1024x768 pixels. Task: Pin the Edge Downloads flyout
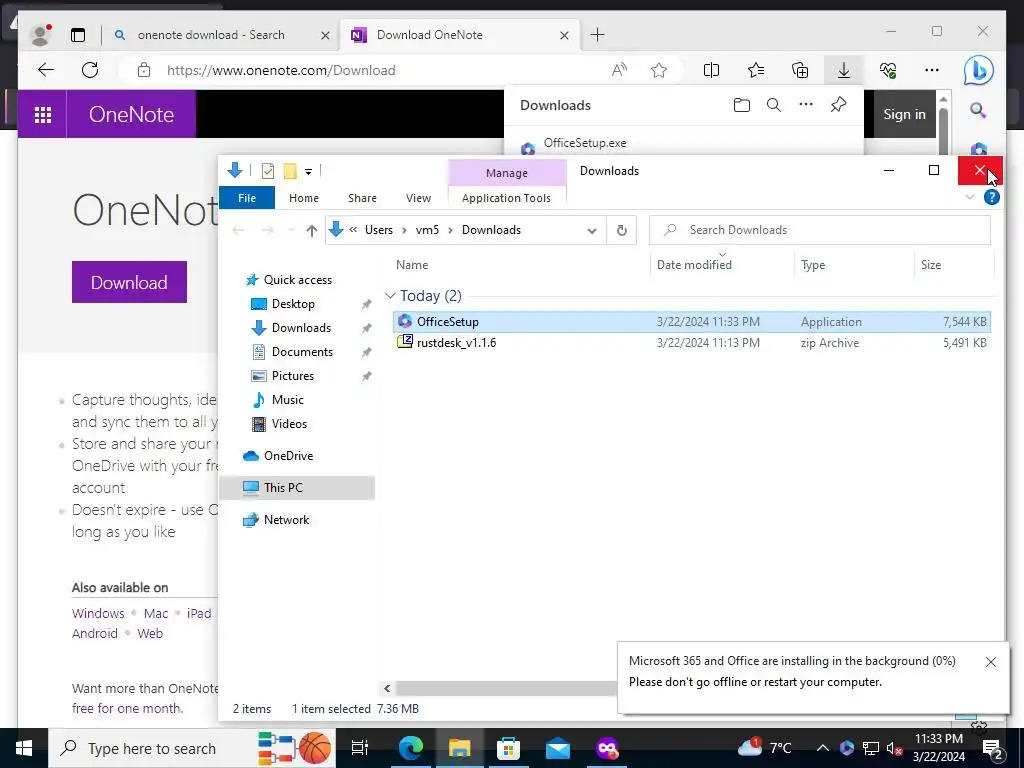click(x=839, y=104)
